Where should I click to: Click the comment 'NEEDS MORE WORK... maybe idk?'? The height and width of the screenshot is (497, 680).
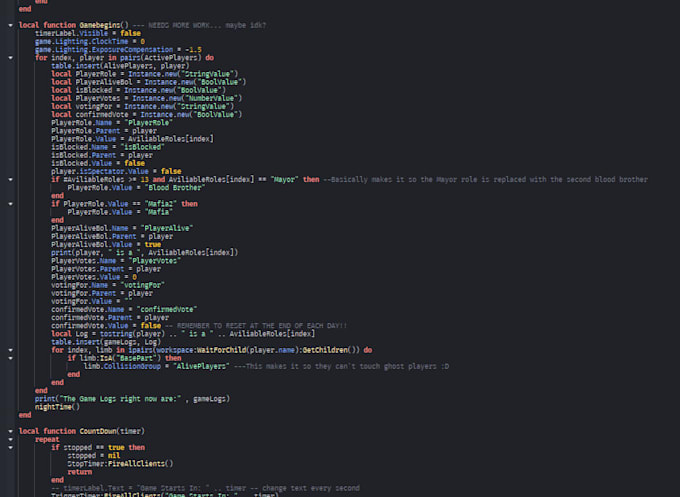(207, 25)
